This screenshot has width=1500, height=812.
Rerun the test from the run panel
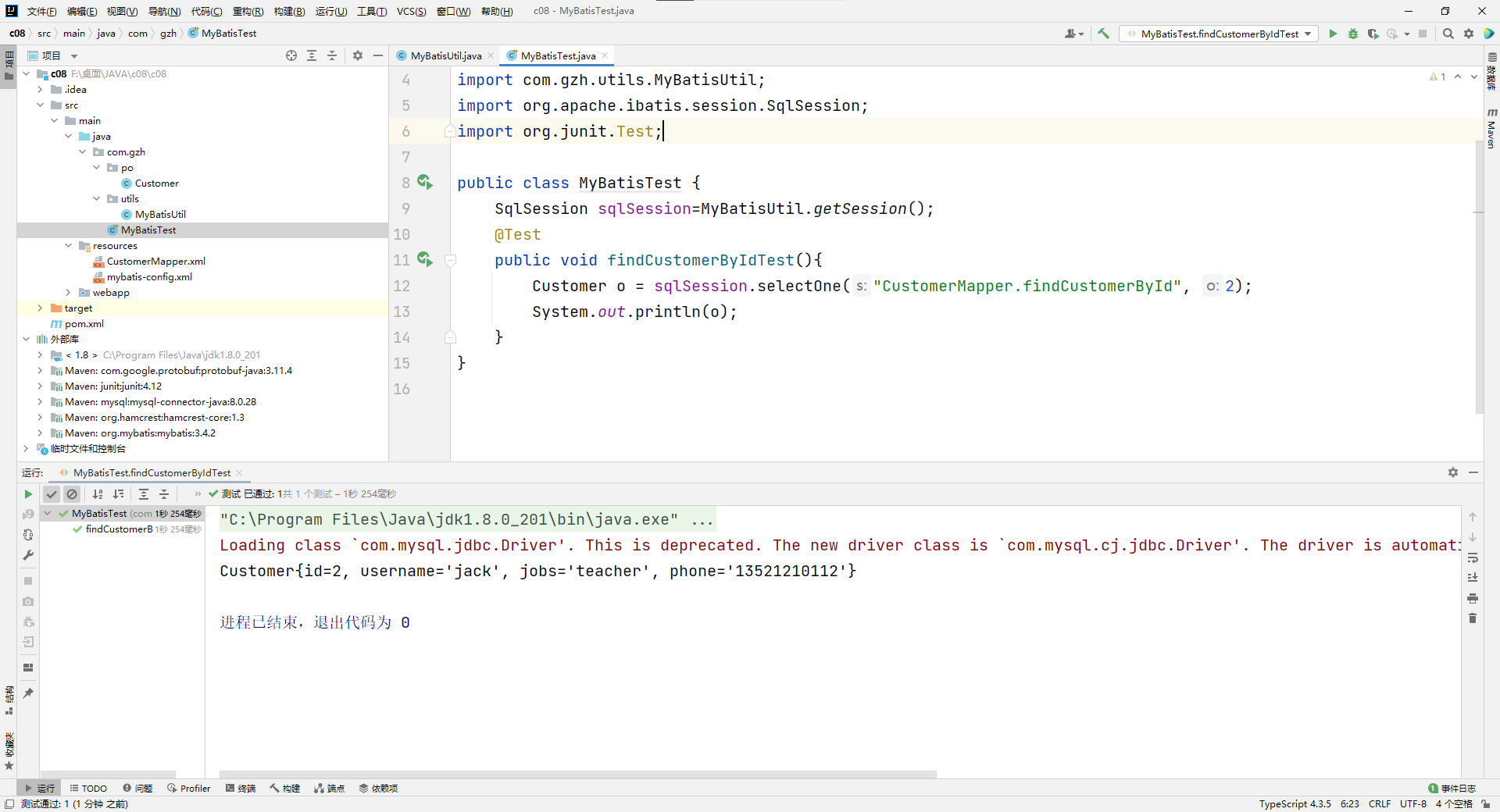[28, 494]
